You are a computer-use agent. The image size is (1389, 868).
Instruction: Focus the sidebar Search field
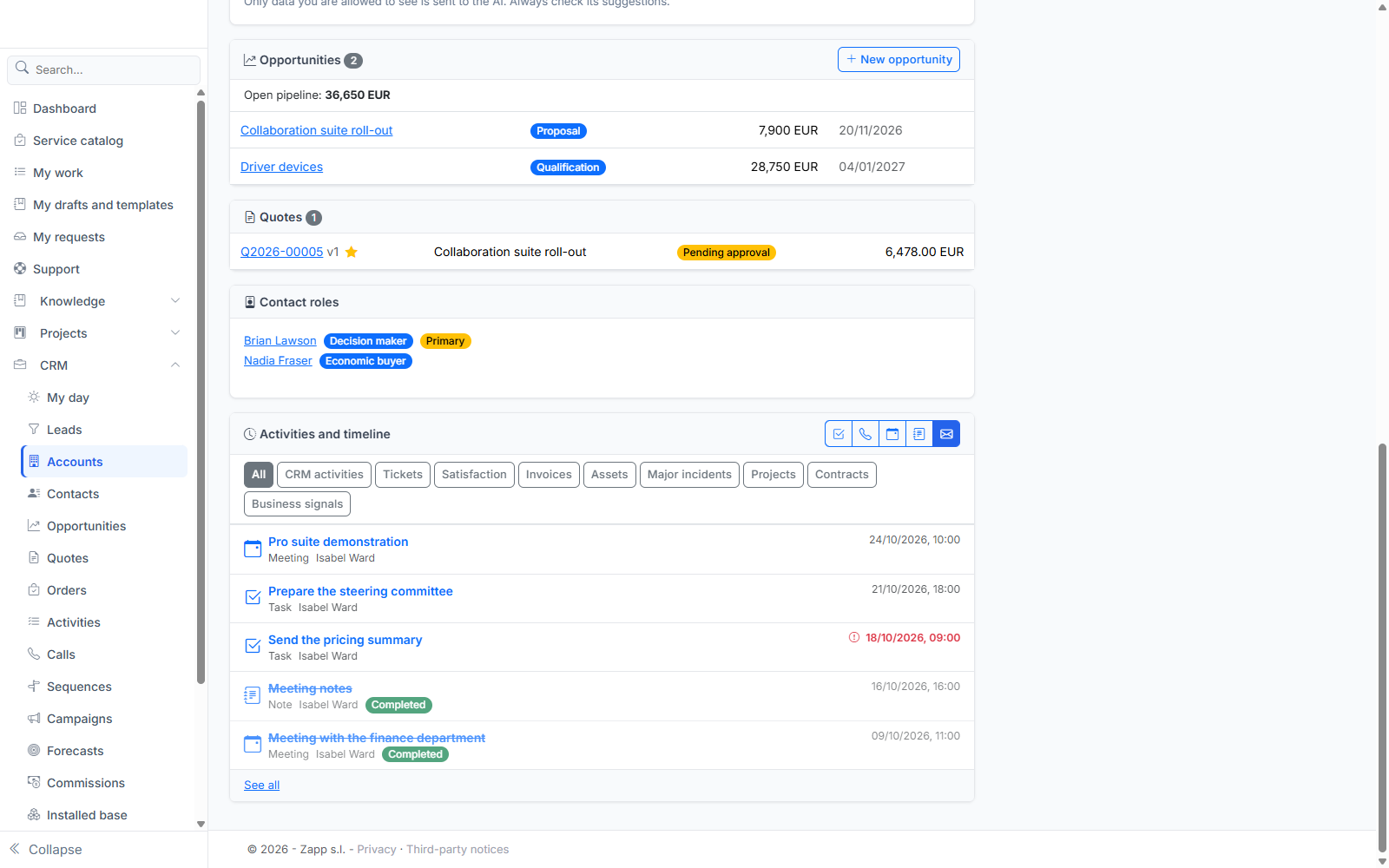[104, 69]
